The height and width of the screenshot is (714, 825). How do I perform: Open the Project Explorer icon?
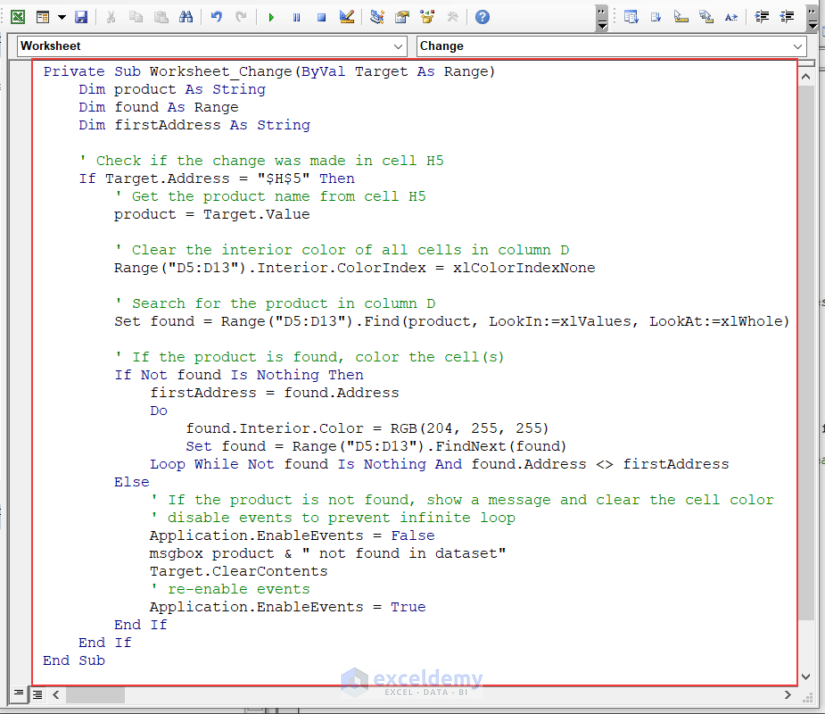coord(377,17)
